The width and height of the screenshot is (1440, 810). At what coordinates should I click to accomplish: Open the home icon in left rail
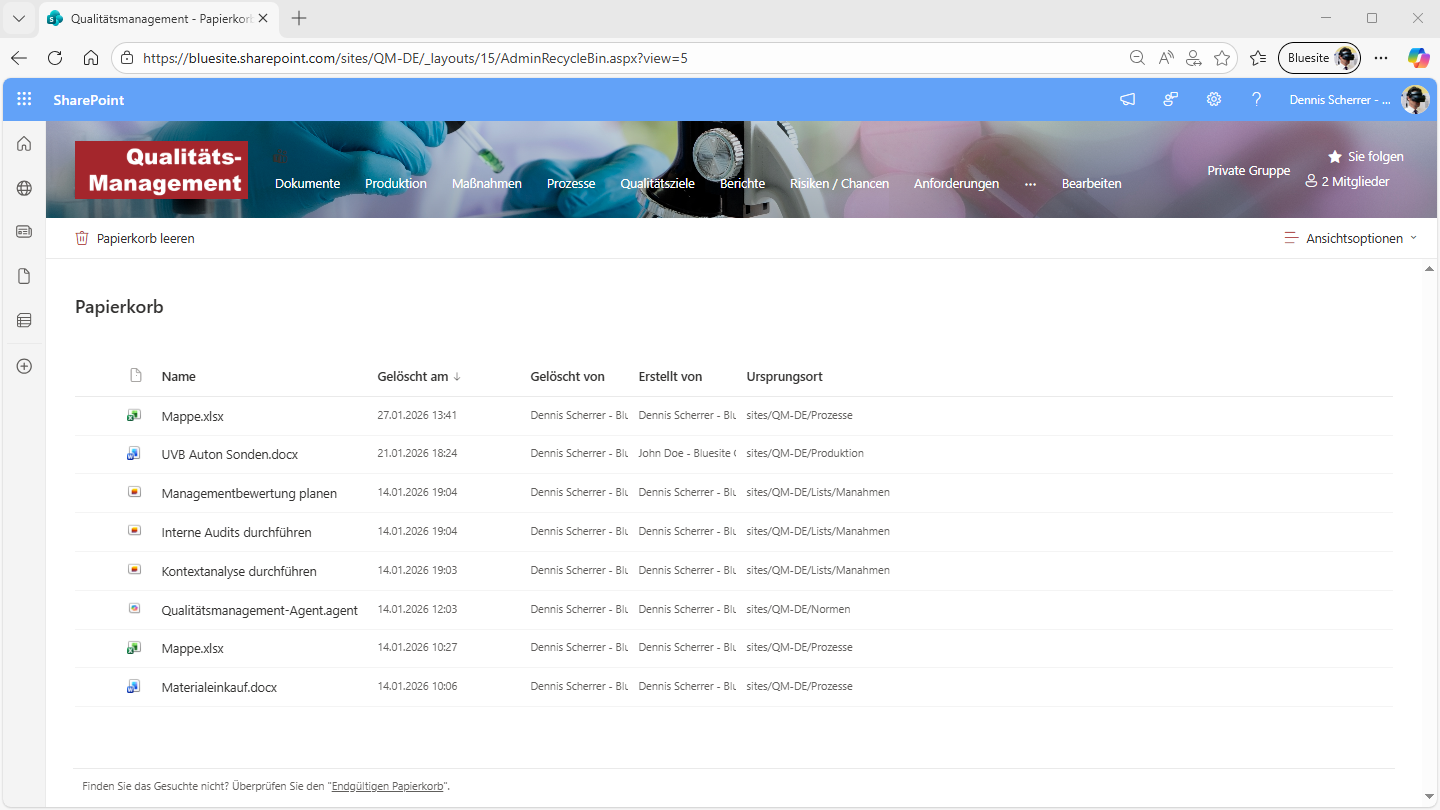(24, 144)
